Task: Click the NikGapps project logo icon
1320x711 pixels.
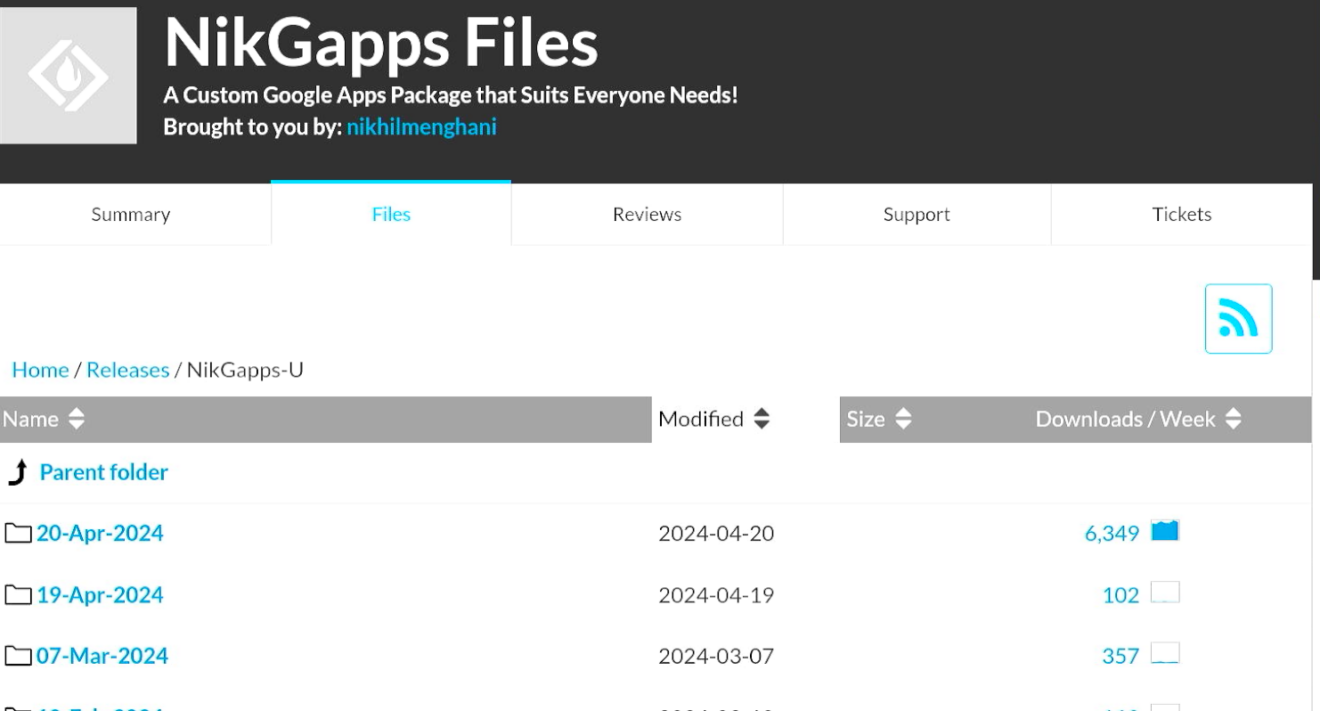Action: pyautogui.click(x=68, y=75)
